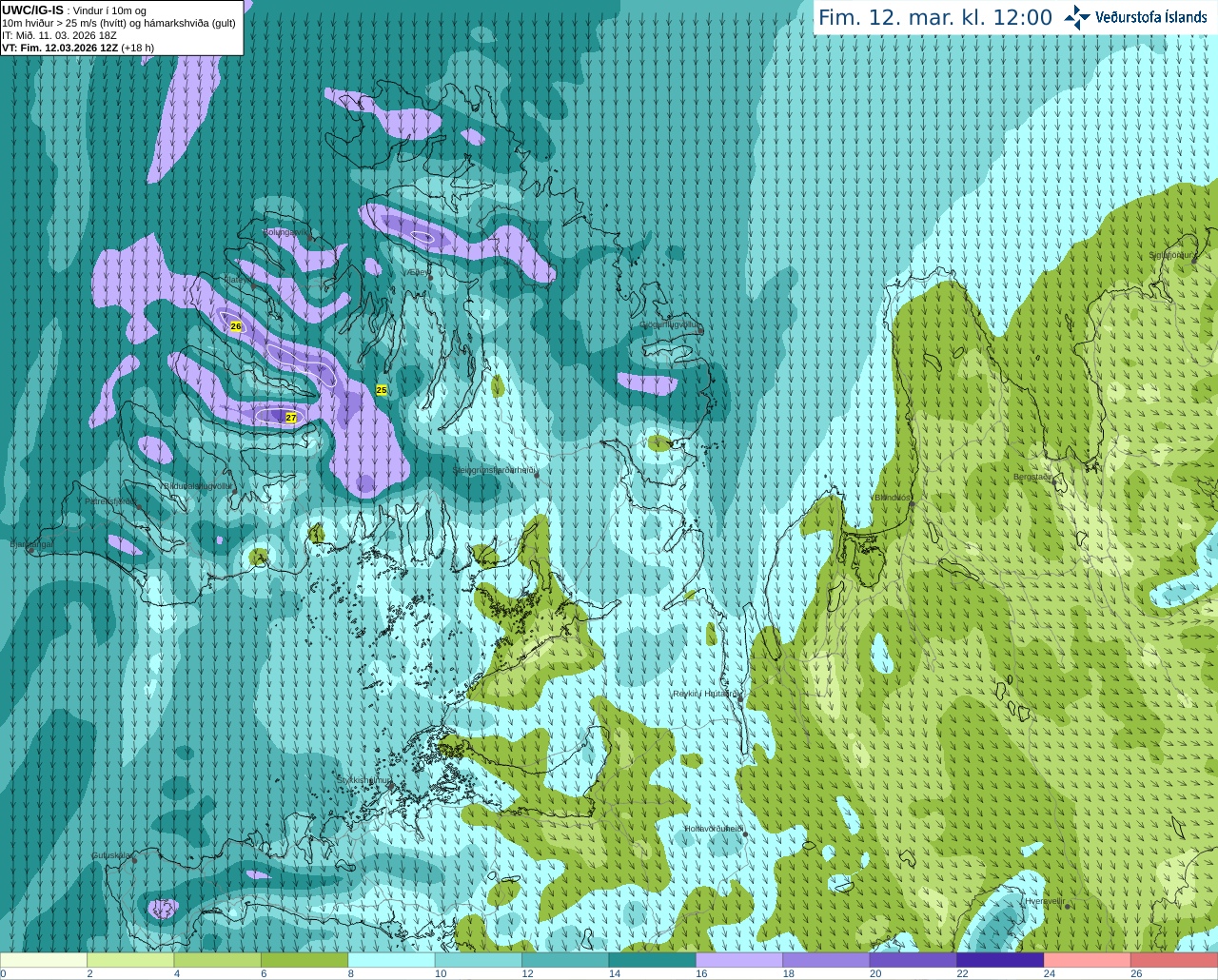Click the 14–16 m/s dark teal legend swatch
The image size is (1218, 980).
(x=653, y=960)
